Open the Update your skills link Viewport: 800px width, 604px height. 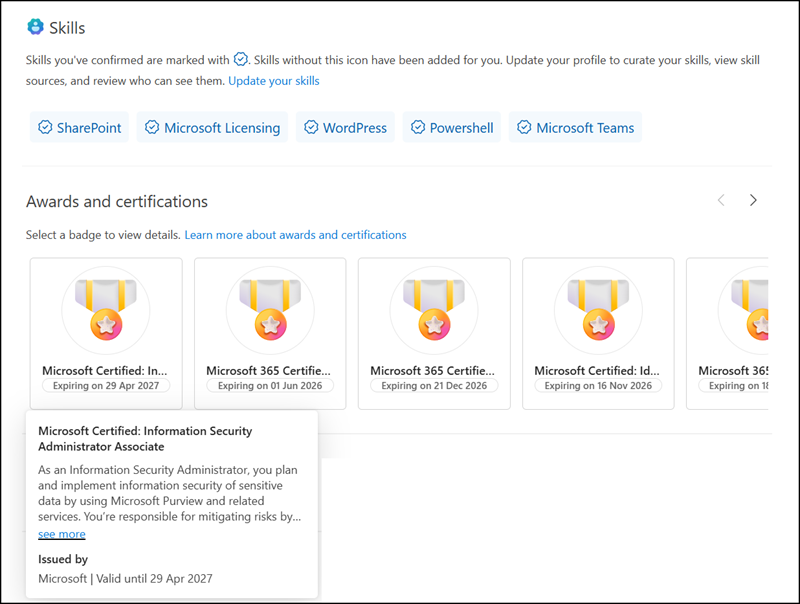[273, 81]
